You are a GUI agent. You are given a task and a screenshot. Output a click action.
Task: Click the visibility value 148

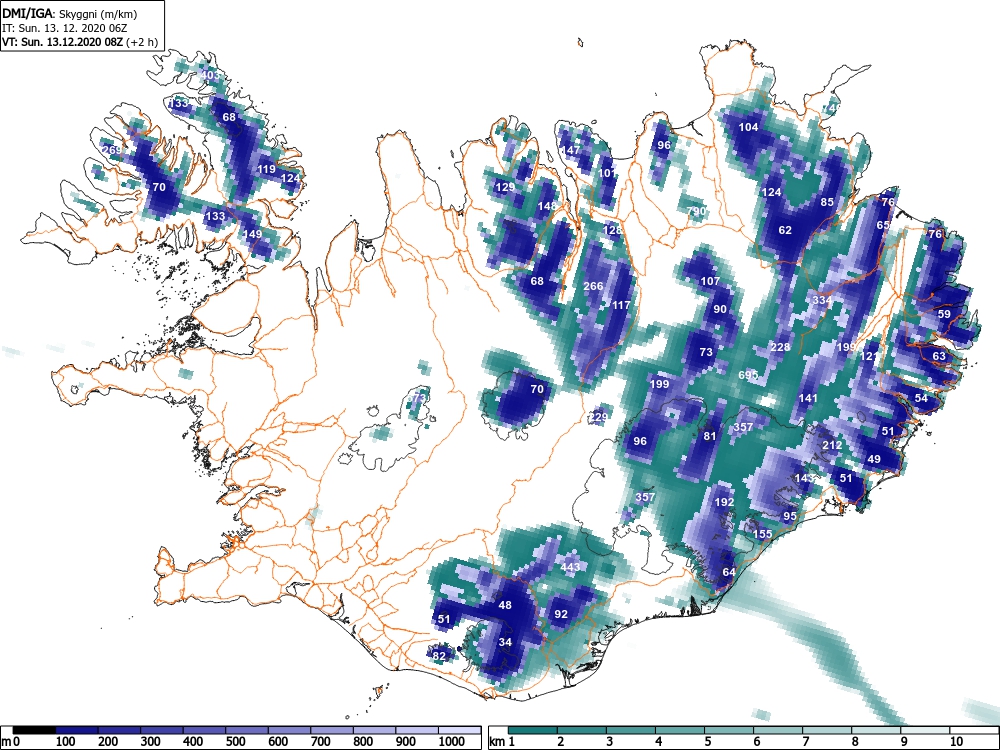(547, 206)
